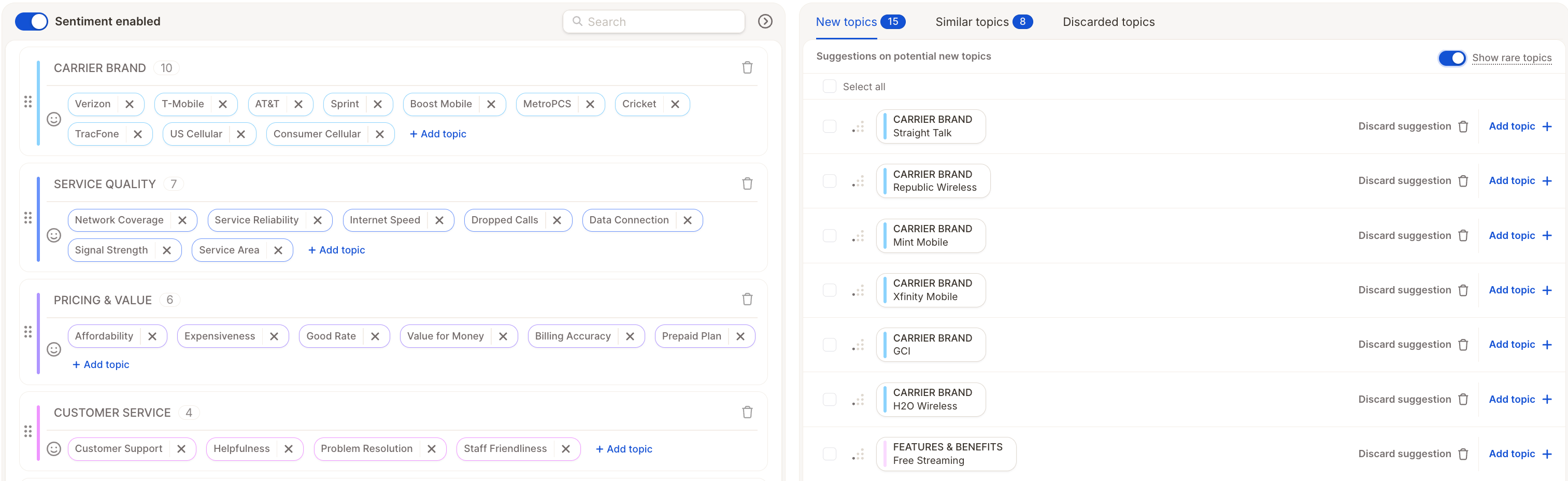
Task: Remove the Verizon topic chip
Action: point(129,104)
